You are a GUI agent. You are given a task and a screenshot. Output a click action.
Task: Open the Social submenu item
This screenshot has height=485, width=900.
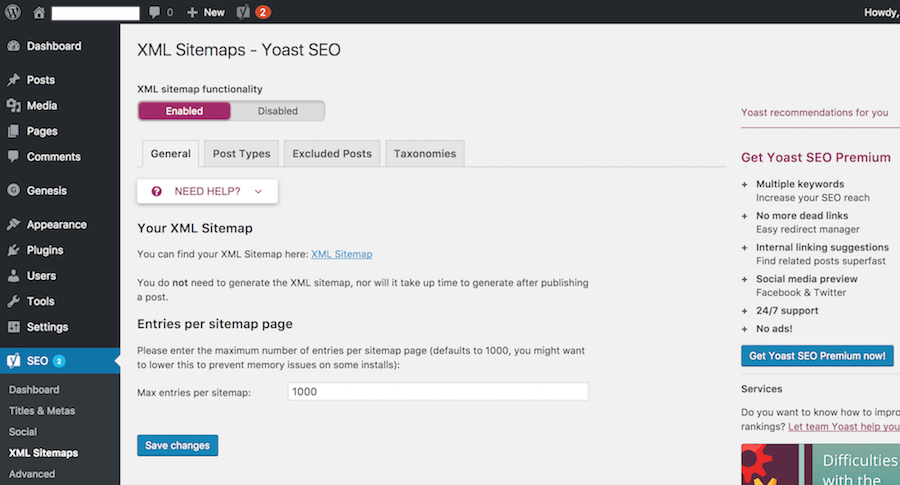click(23, 432)
